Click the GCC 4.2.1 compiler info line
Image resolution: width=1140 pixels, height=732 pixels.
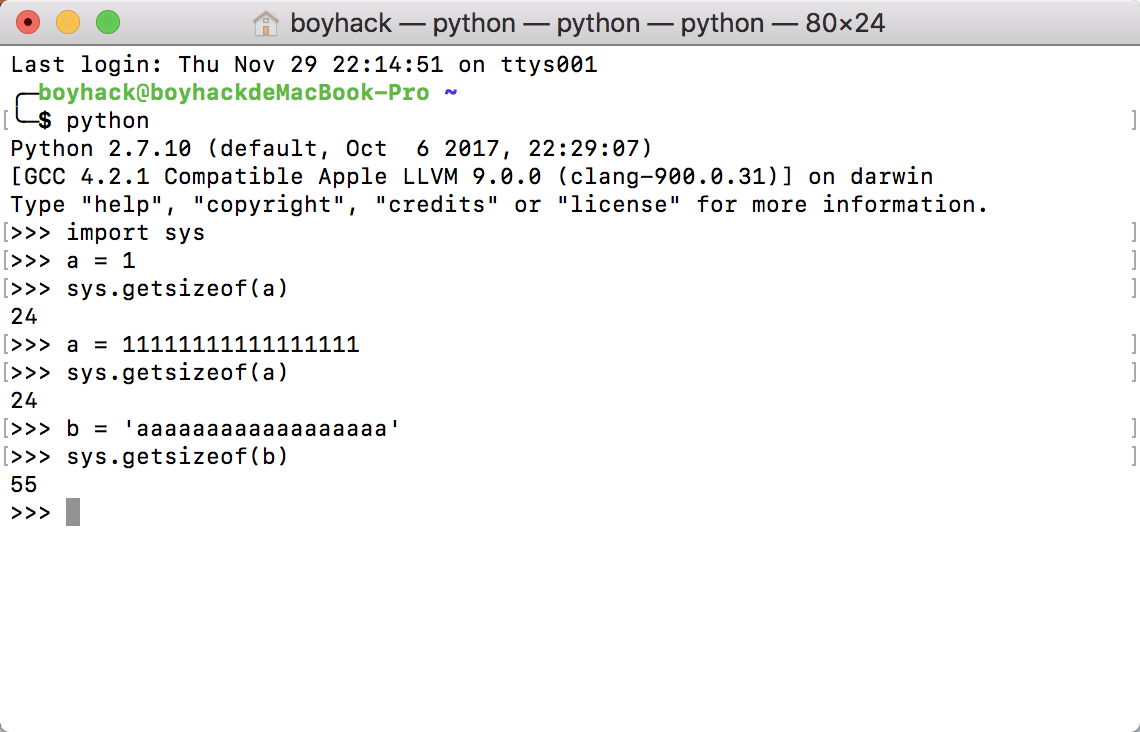click(472, 177)
